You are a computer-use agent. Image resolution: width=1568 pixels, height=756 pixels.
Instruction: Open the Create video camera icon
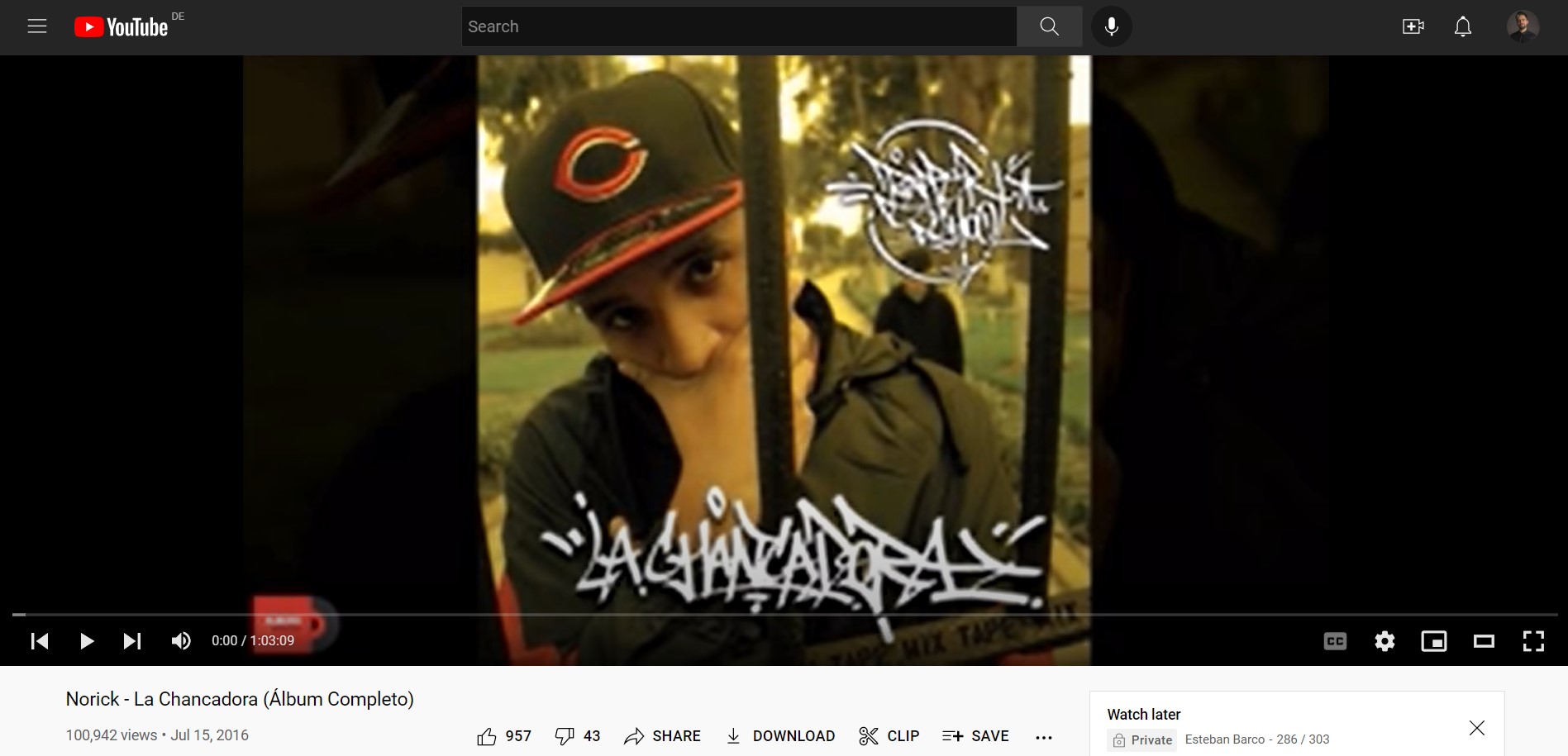click(x=1413, y=26)
